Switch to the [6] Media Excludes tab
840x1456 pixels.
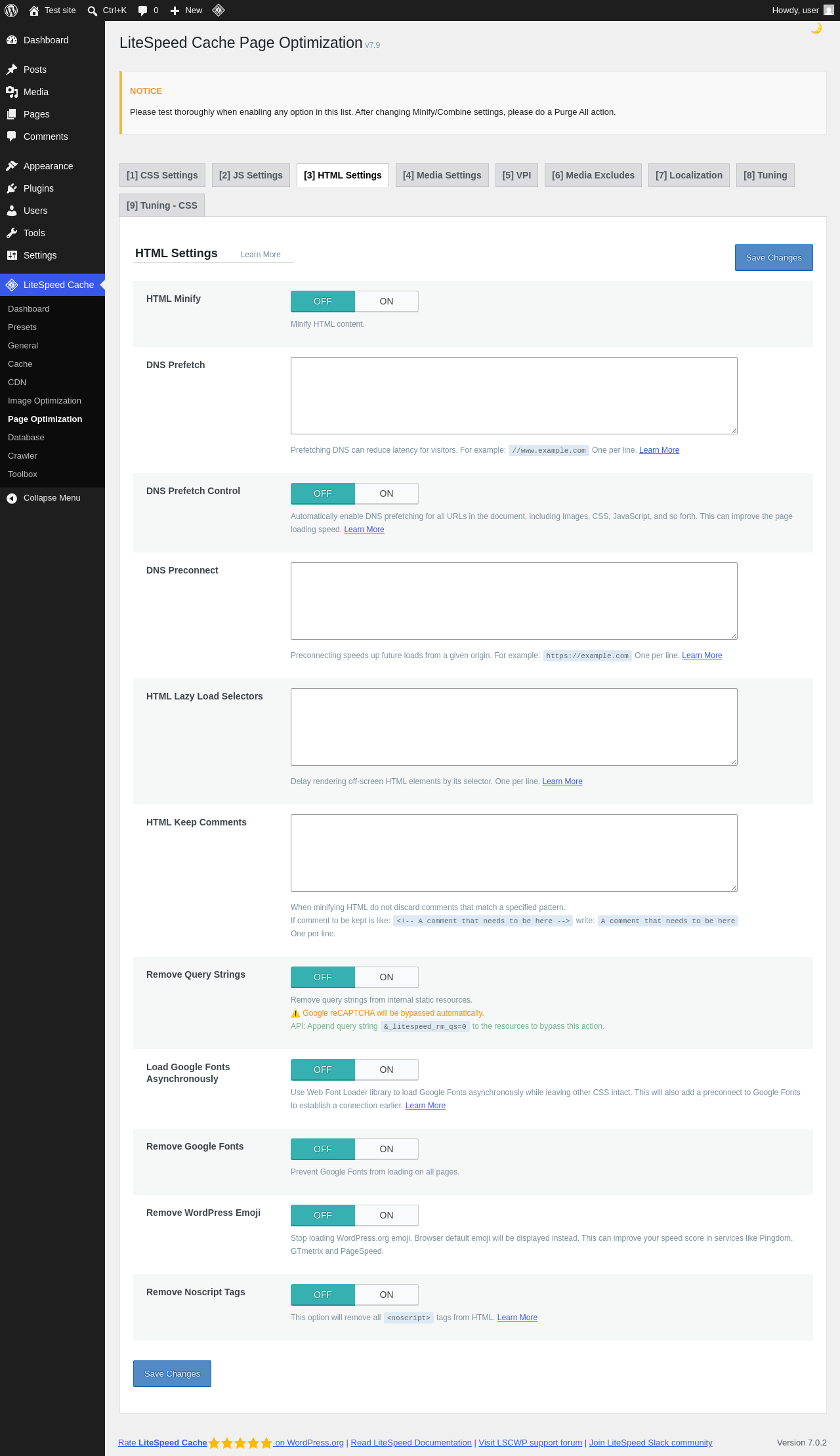point(593,175)
